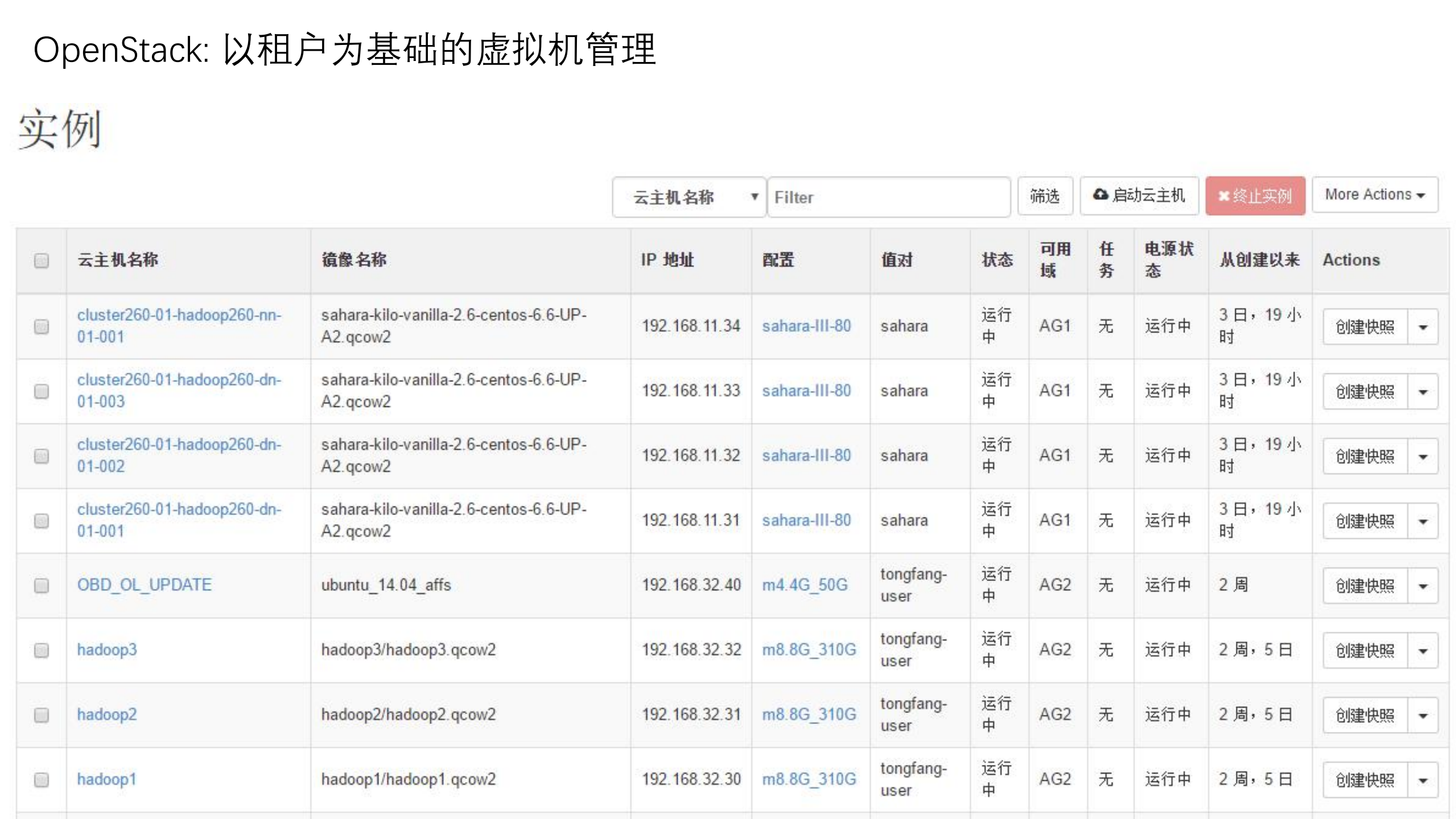Click the cloud icon on 启动云主机 button
Viewport: 1456px width, 819px height.
click(x=1099, y=196)
